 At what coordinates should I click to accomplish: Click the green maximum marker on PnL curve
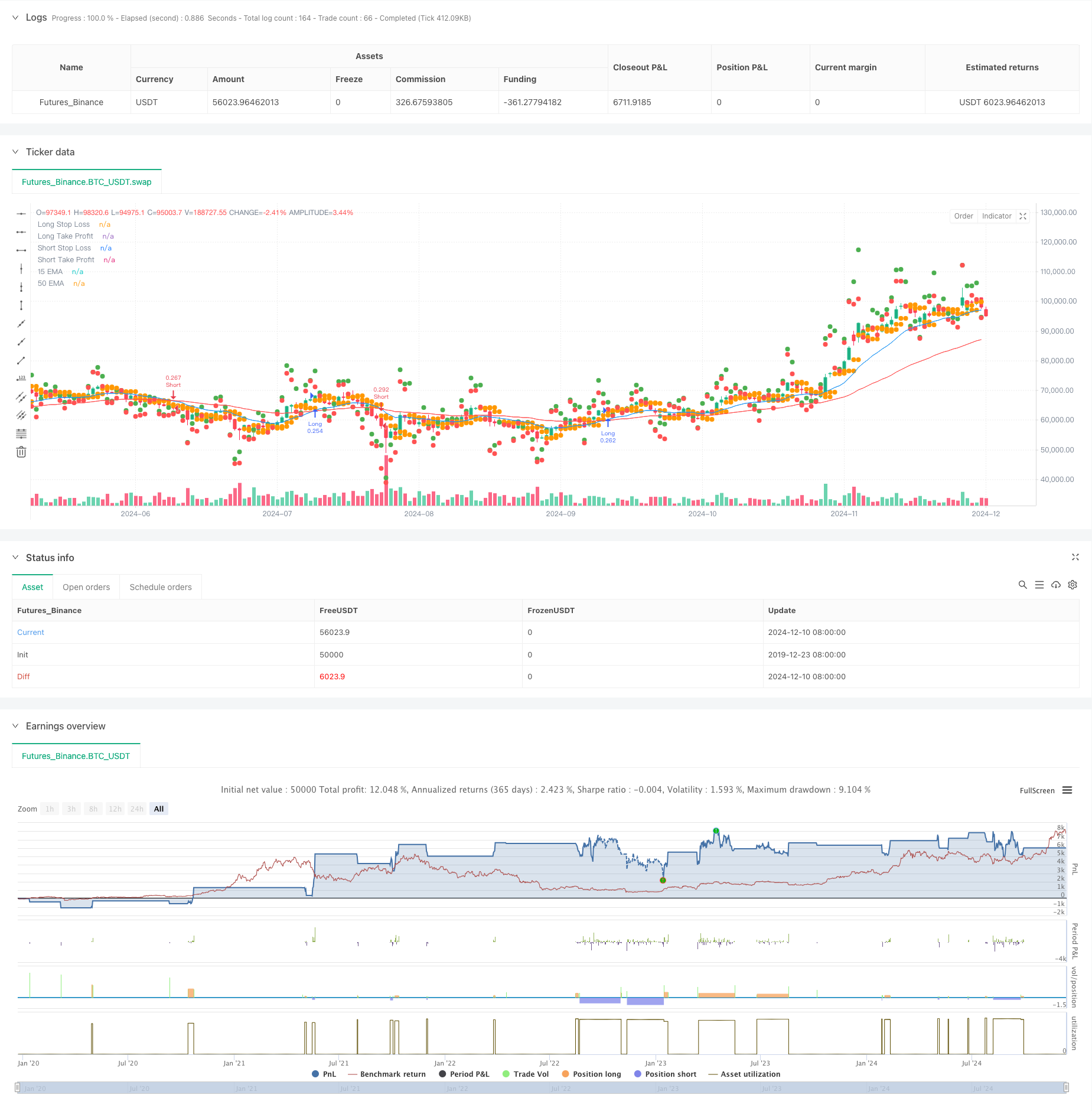coord(716,830)
